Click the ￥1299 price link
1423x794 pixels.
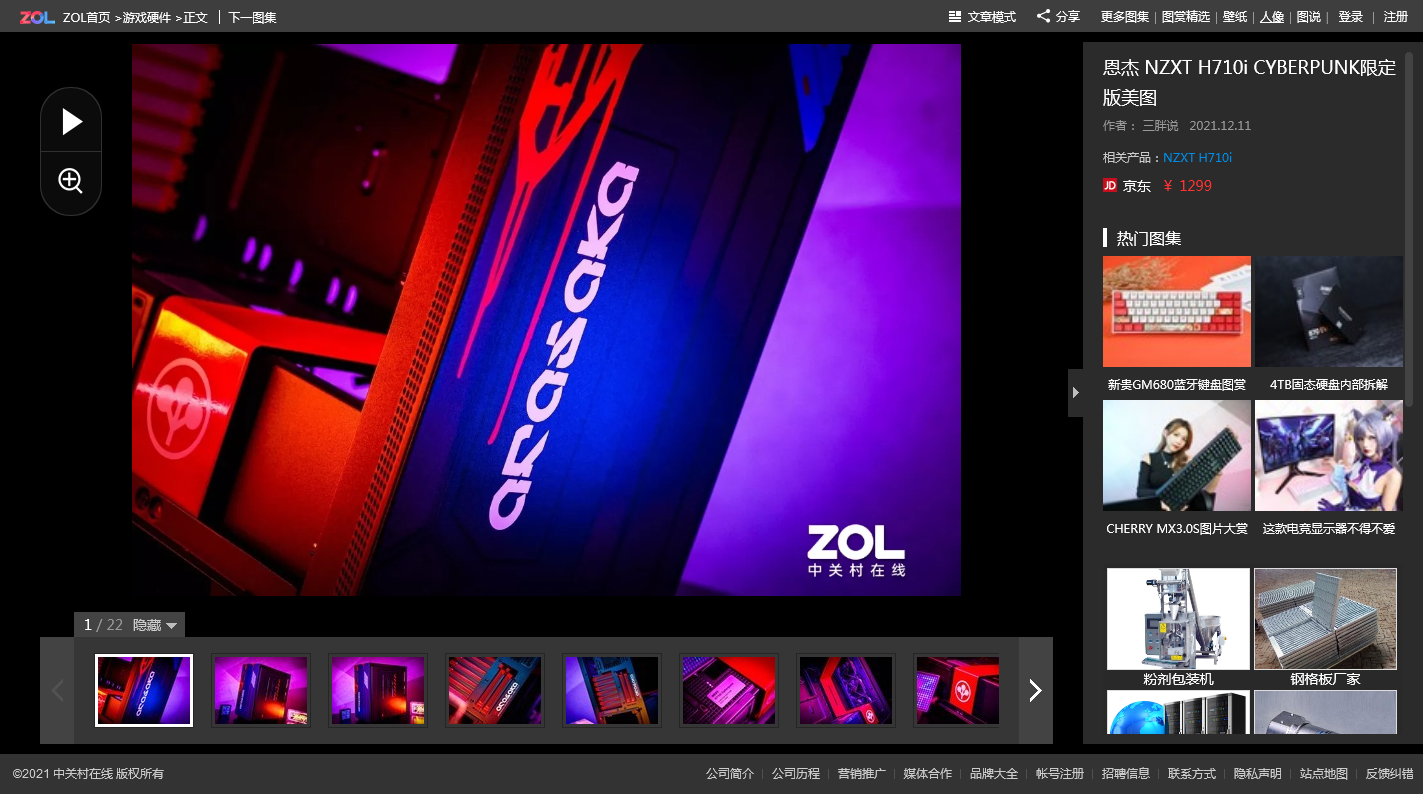(x=1187, y=185)
